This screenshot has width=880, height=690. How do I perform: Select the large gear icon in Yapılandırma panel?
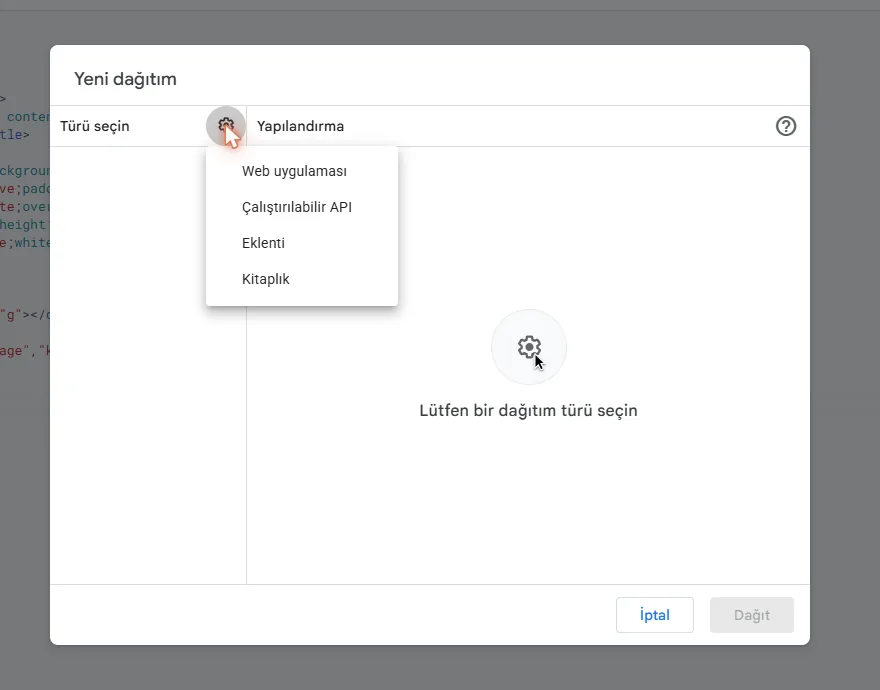coord(529,347)
